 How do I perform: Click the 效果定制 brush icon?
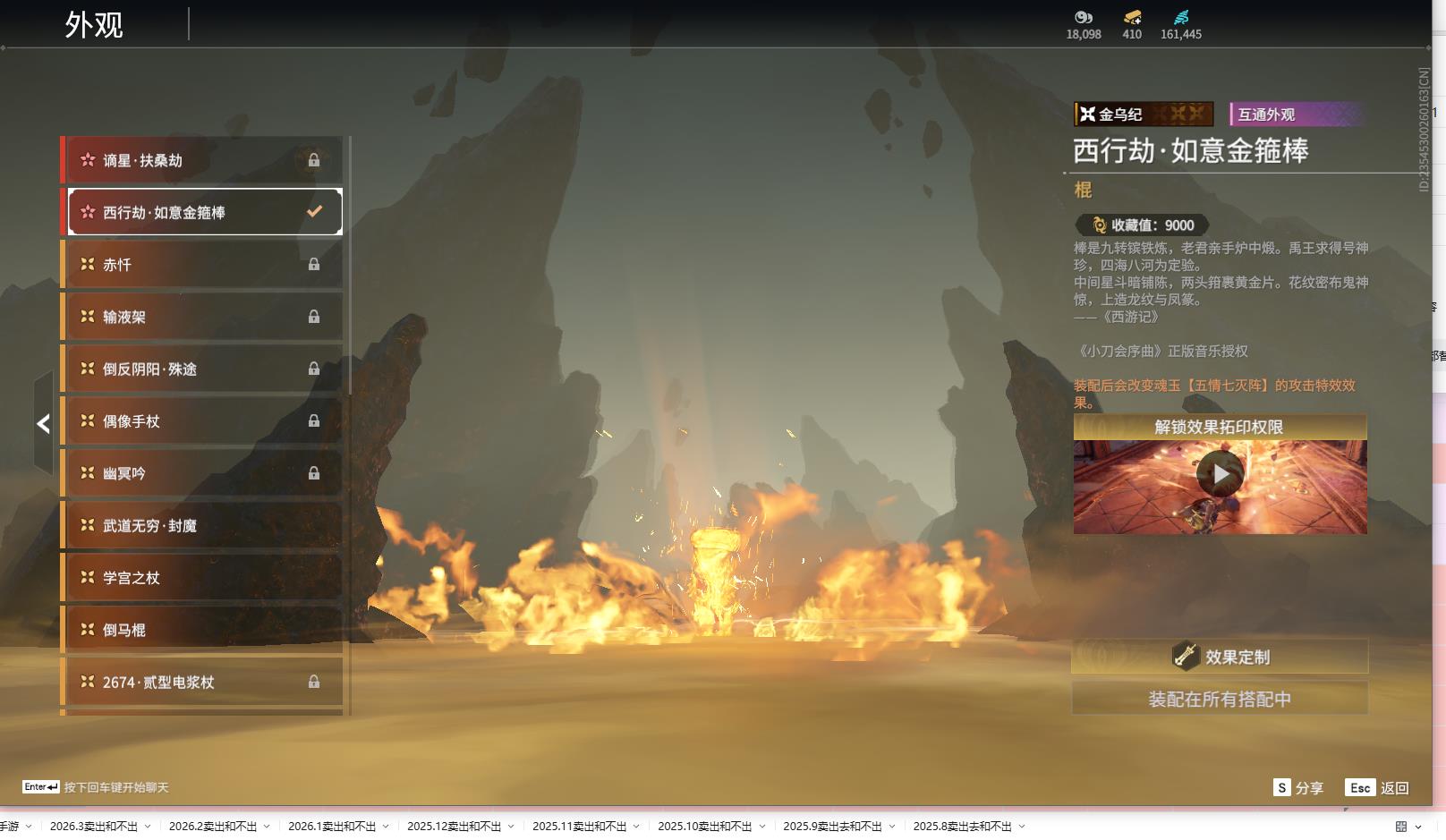[x=1186, y=657]
